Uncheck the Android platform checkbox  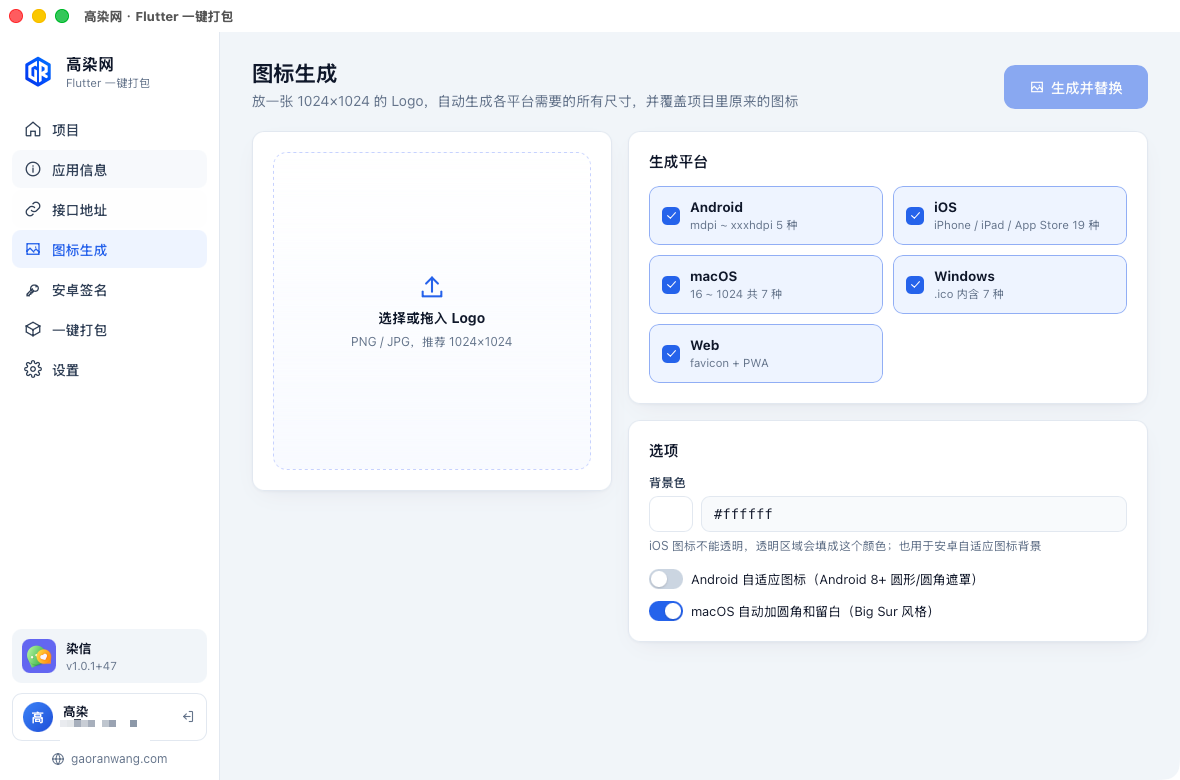(671, 215)
